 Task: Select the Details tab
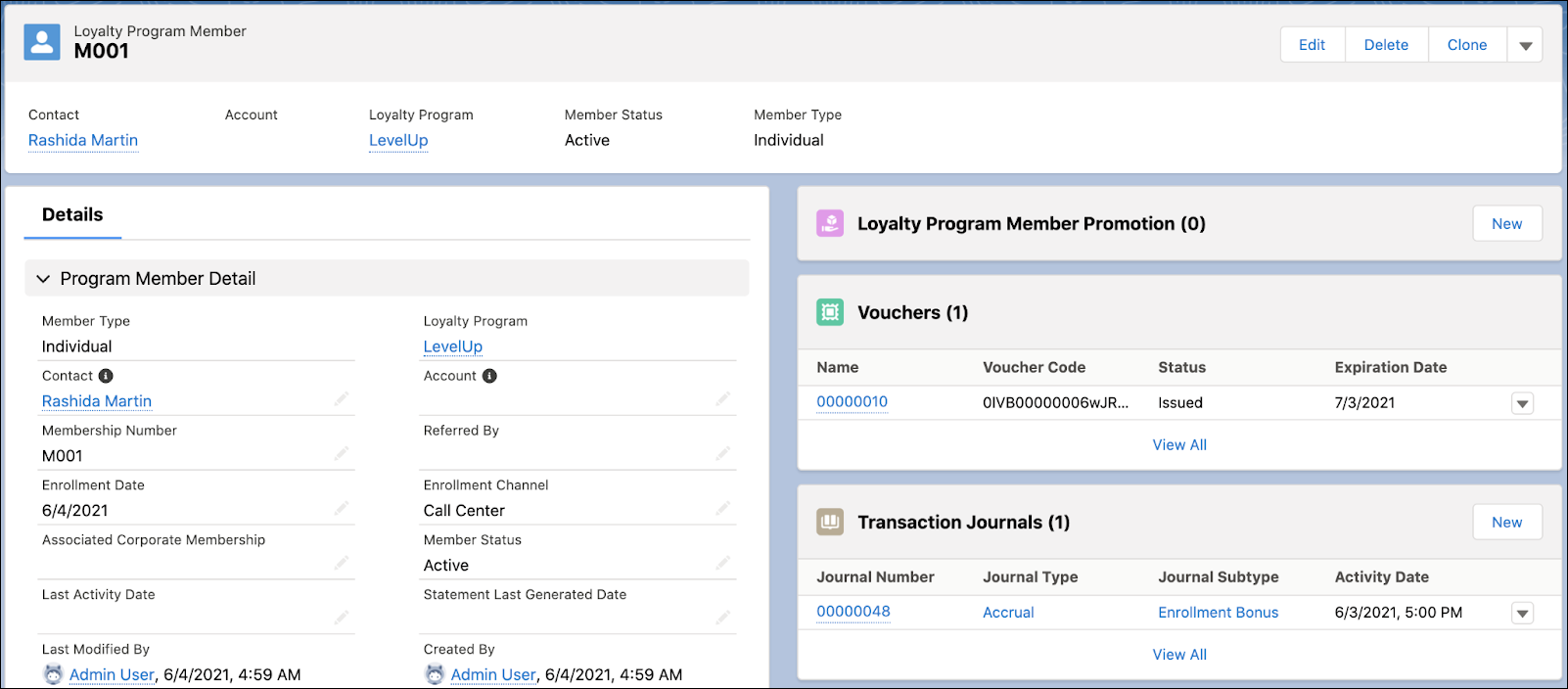72,214
